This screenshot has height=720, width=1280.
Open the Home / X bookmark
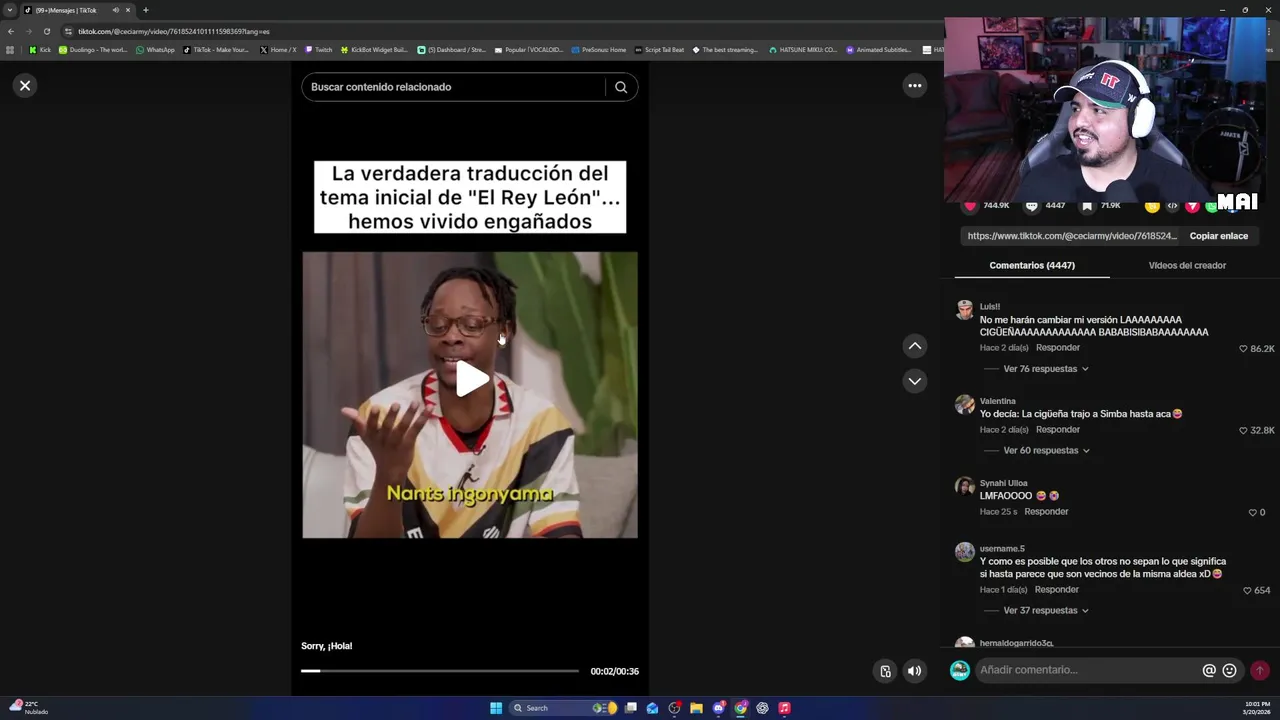(x=278, y=50)
